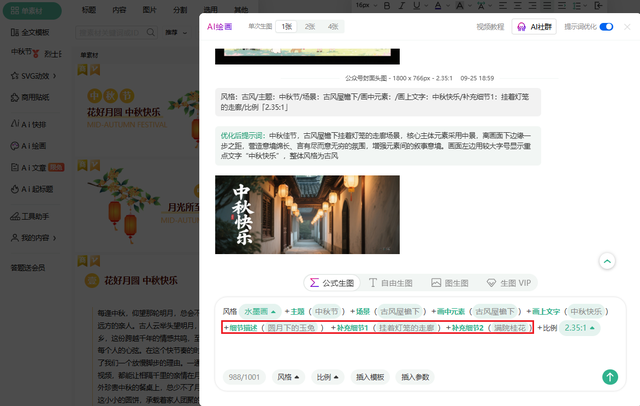Open the 2.35:1 ratio dropdown
640x406 pixels.
click(x=579, y=328)
